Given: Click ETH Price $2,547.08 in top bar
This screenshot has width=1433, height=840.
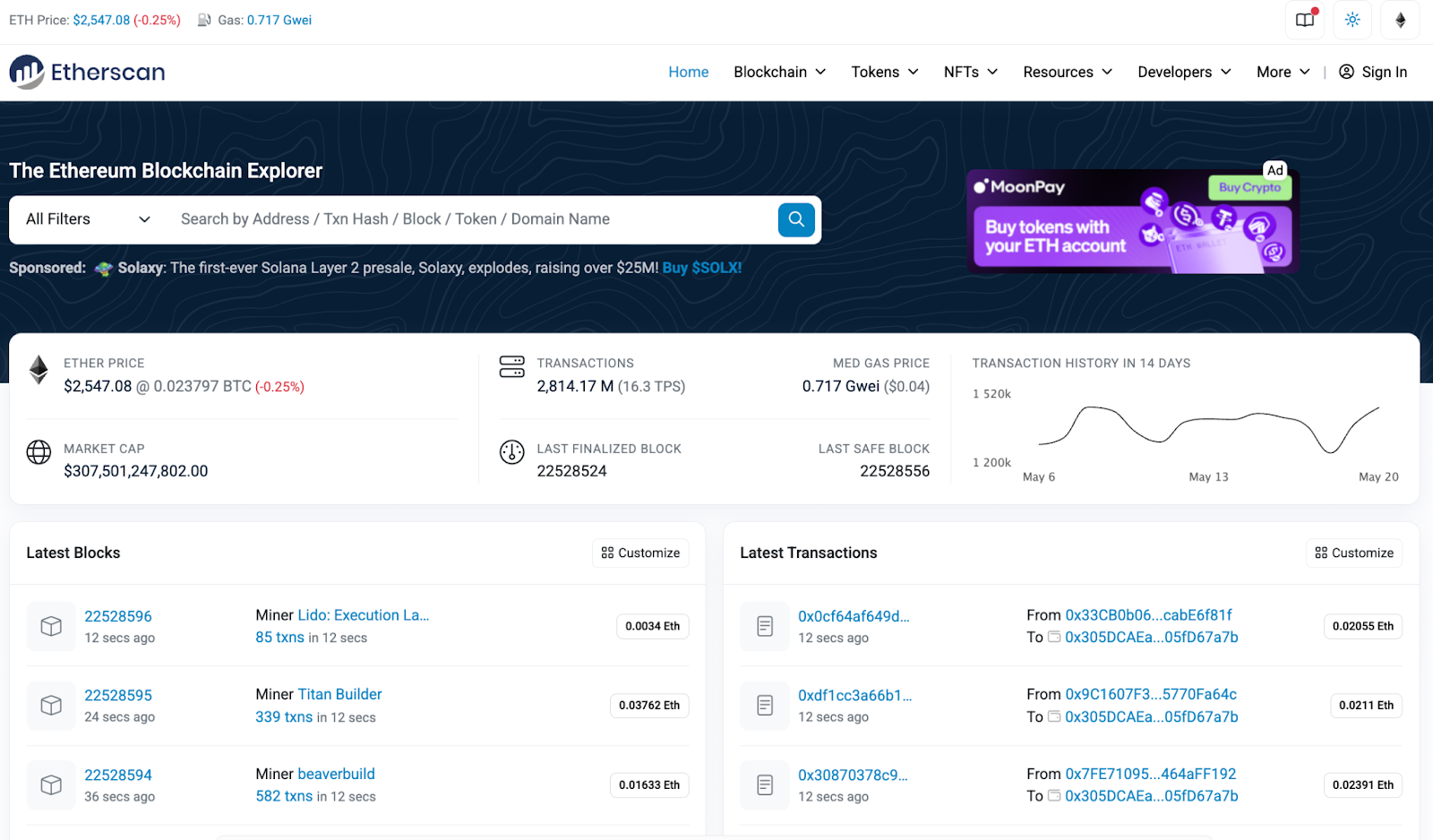Looking at the screenshot, I should [x=101, y=20].
